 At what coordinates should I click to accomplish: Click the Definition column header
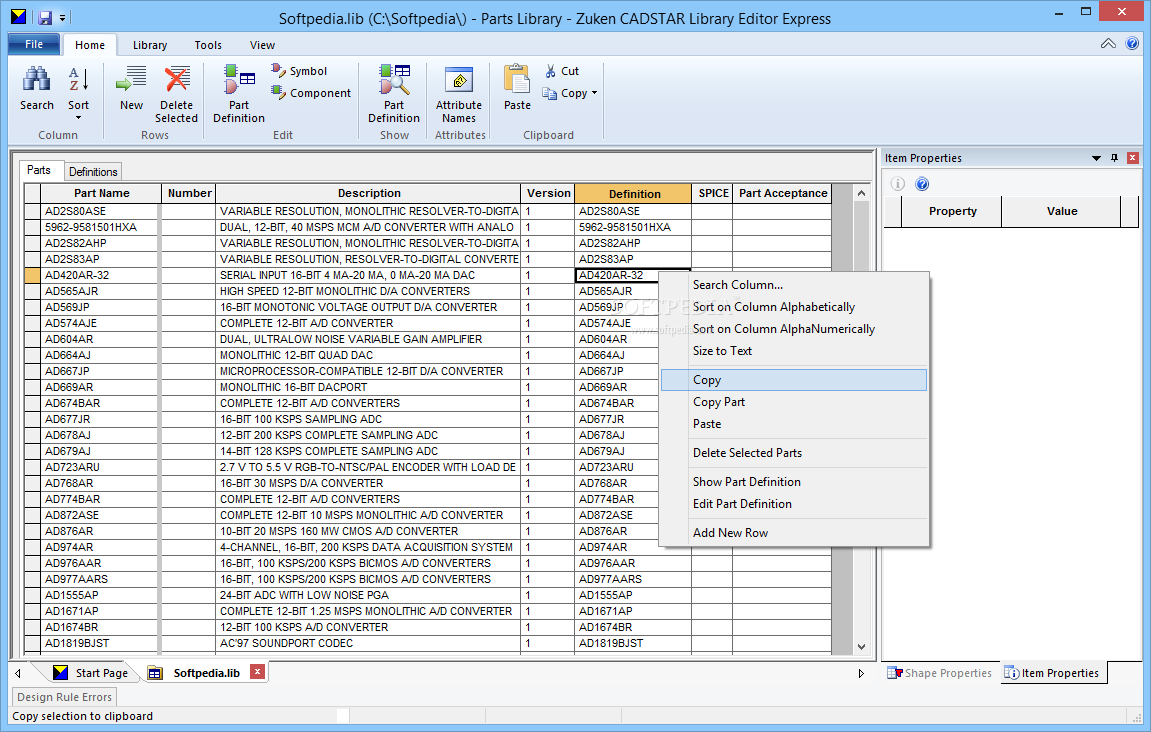click(633, 194)
